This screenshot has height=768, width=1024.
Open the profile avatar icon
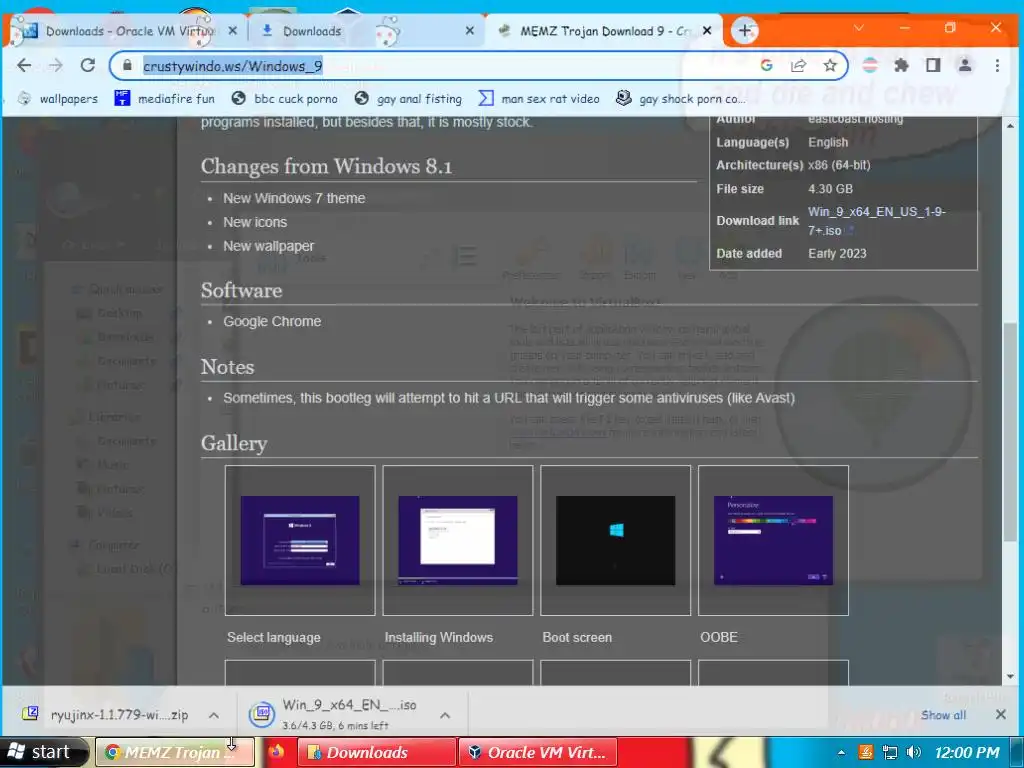click(965, 65)
